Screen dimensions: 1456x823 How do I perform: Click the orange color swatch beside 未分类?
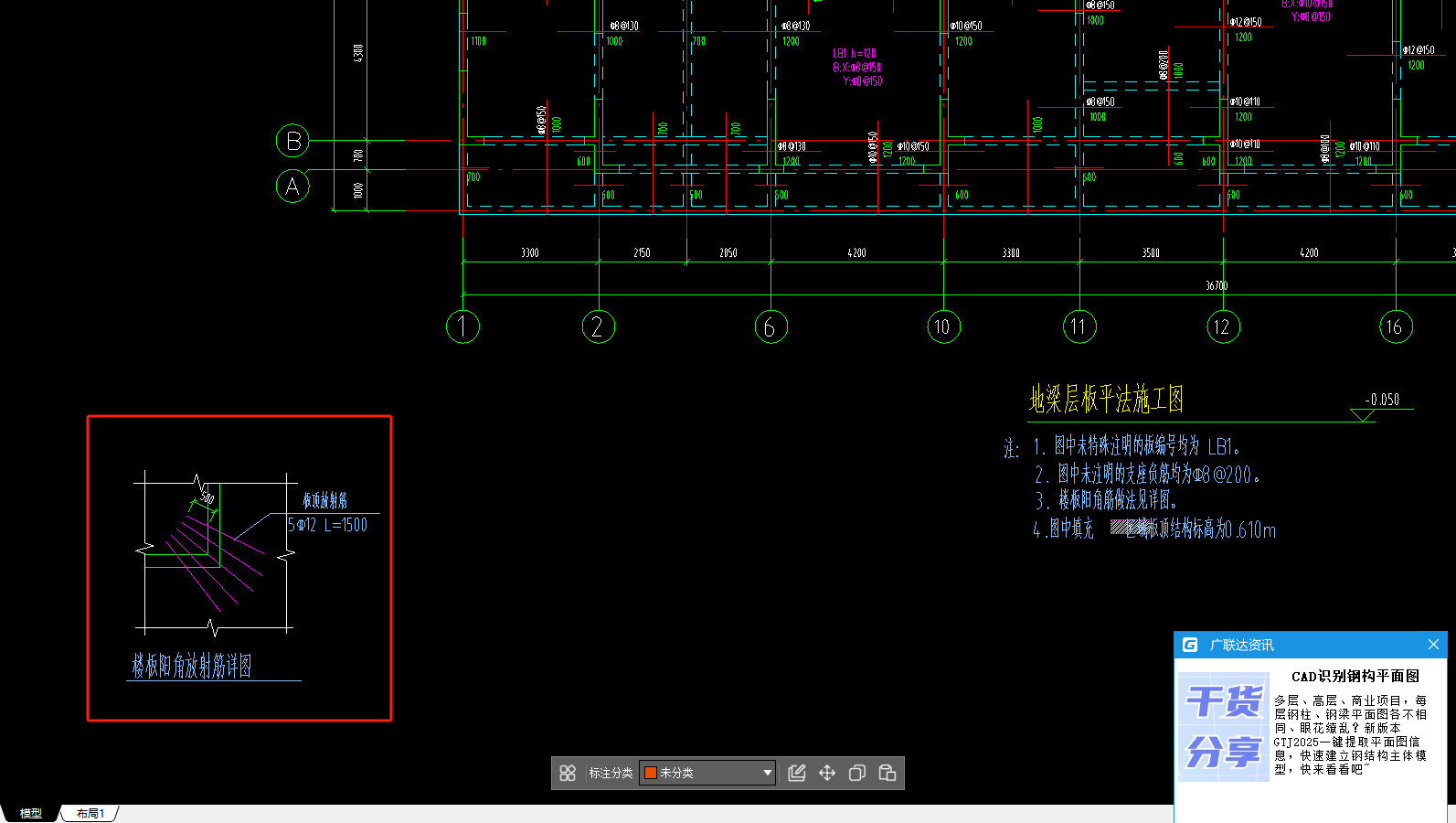click(651, 773)
